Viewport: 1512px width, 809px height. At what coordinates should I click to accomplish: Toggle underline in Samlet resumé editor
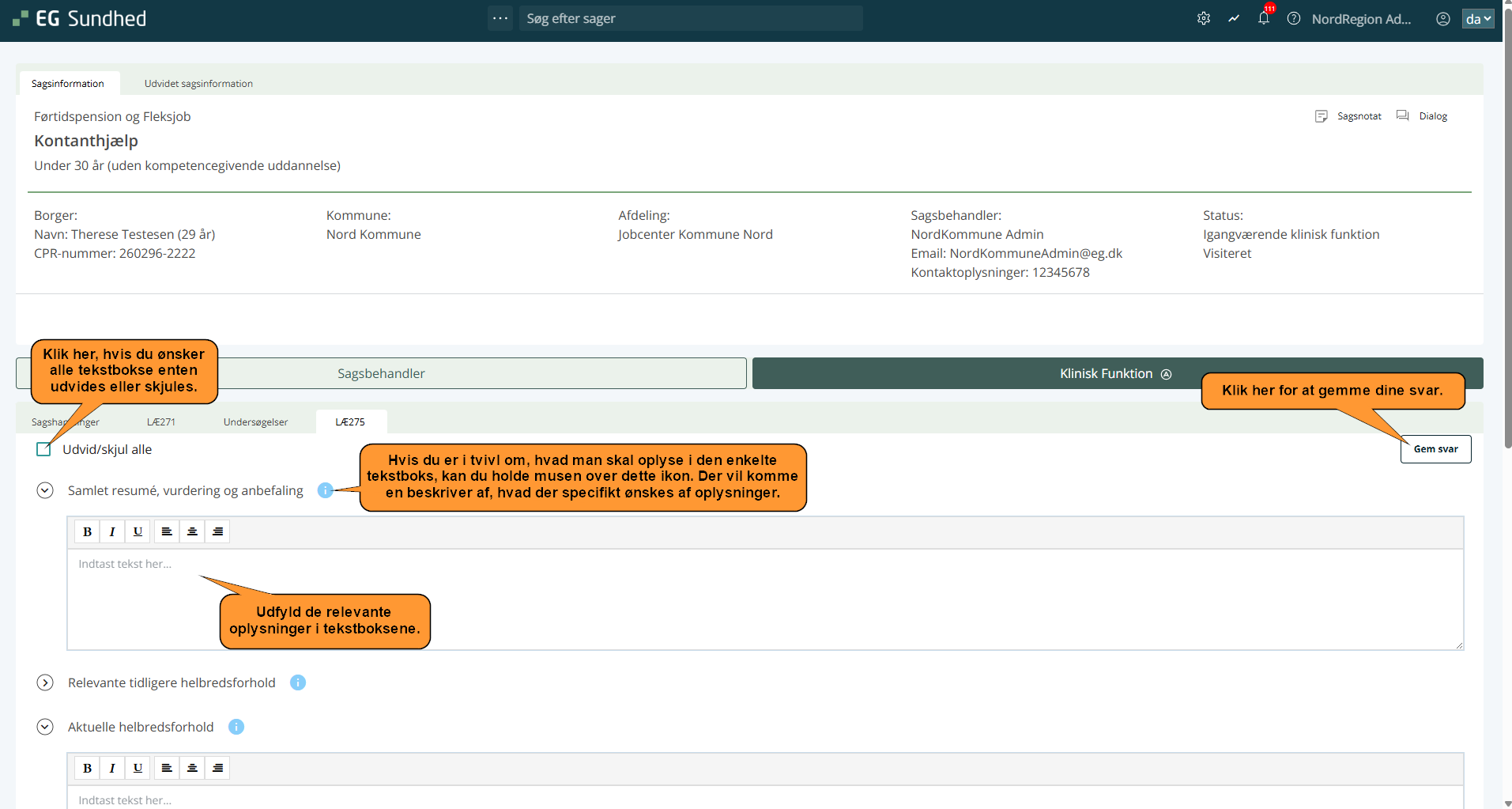[x=138, y=531]
